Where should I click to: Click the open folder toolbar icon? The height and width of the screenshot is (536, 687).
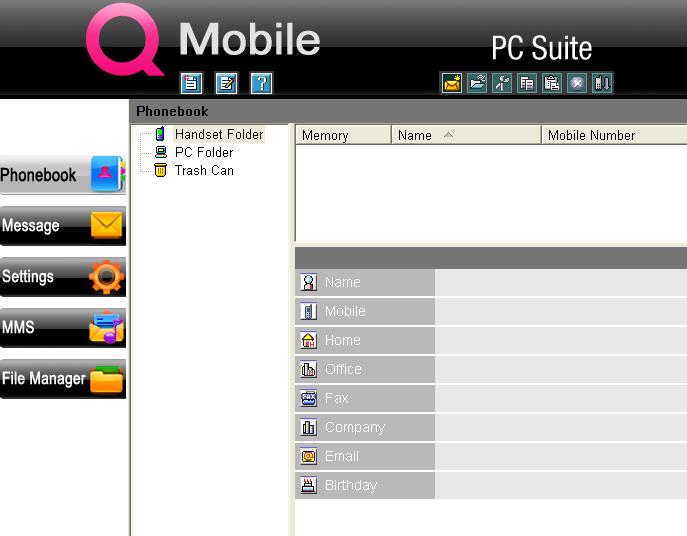coord(477,83)
